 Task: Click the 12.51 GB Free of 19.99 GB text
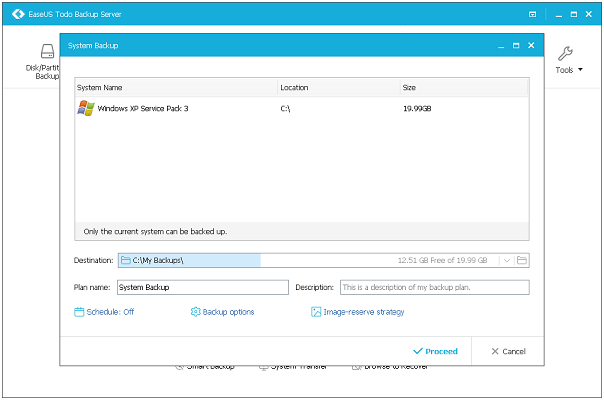442,261
